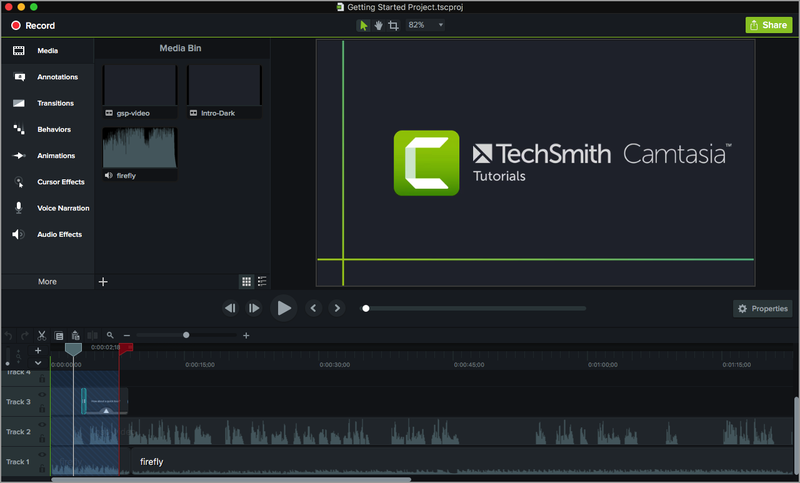
Task: Click the preview playback scrubber handle
Action: 366,309
